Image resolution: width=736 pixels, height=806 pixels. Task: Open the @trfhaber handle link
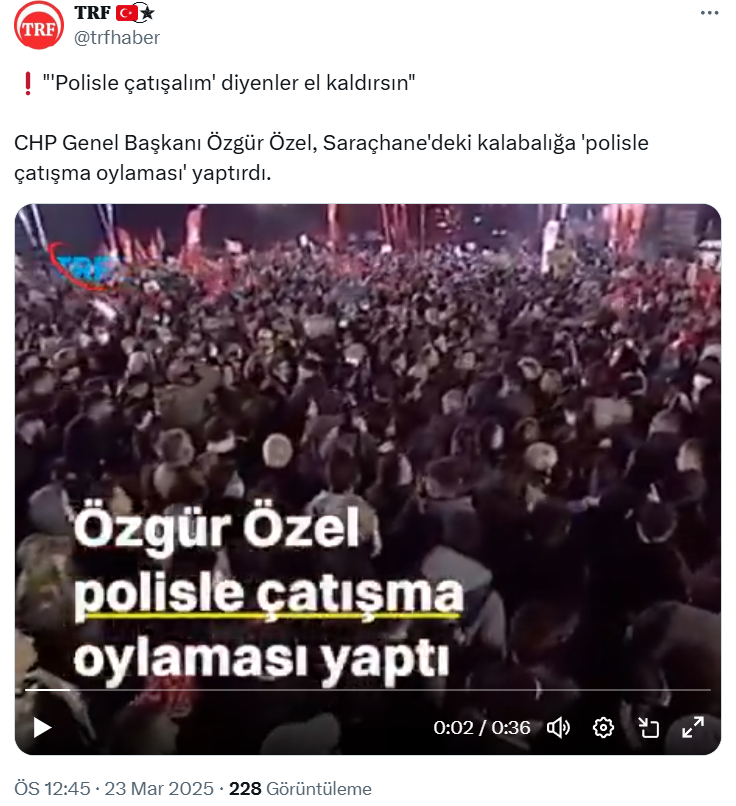pos(117,38)
